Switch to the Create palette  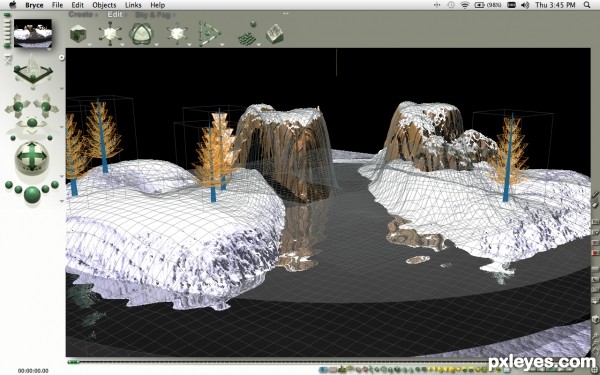coord(81,15)
